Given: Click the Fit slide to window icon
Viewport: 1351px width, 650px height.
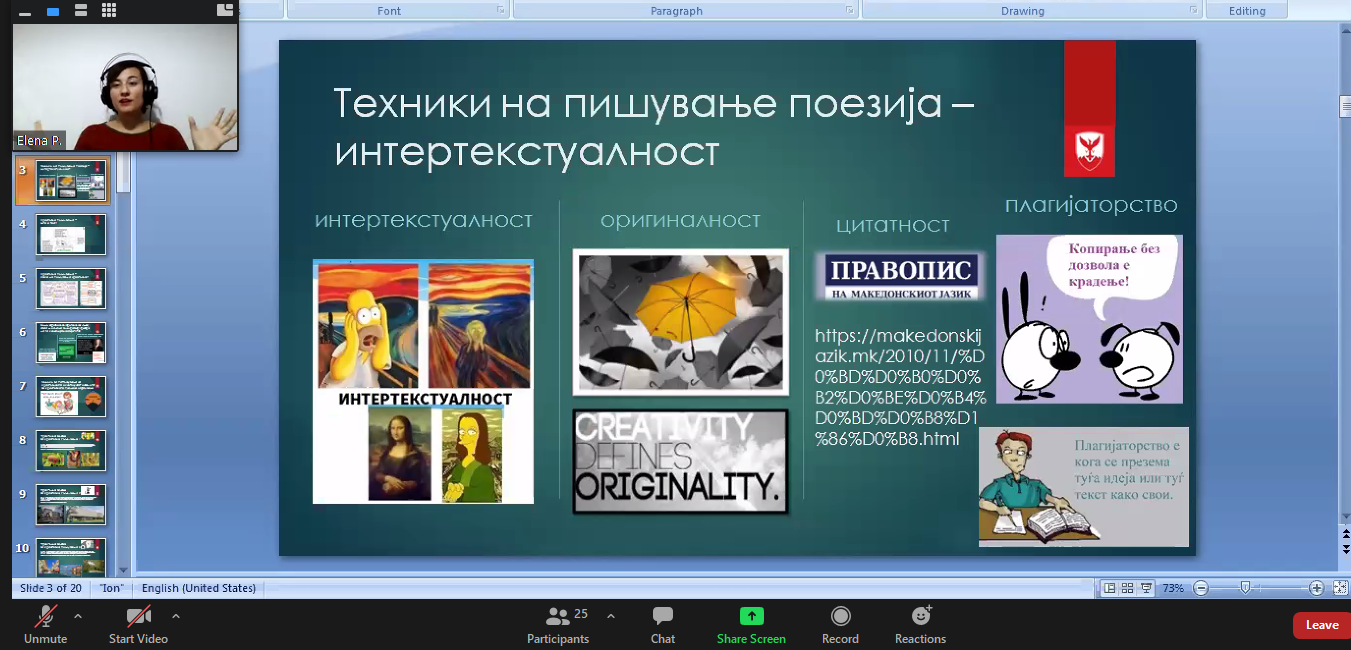Looking at the screenshot, I should (x=1336, y=588).
